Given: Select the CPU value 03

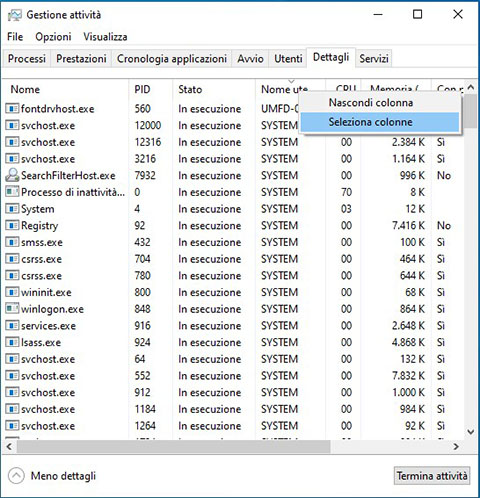Looking at the screenshot, I should click(346, 209).
